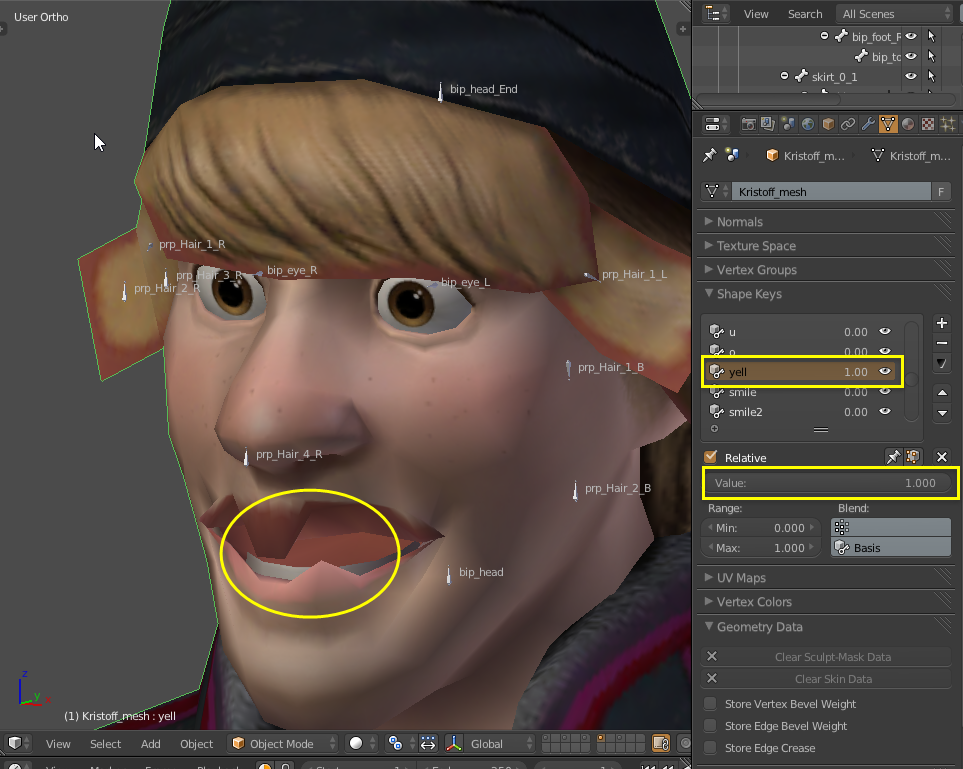Open the Render Layers properties tab
The height and width of the screenshot is (769, 963).
pyautogui.click(x=768, y=124)
